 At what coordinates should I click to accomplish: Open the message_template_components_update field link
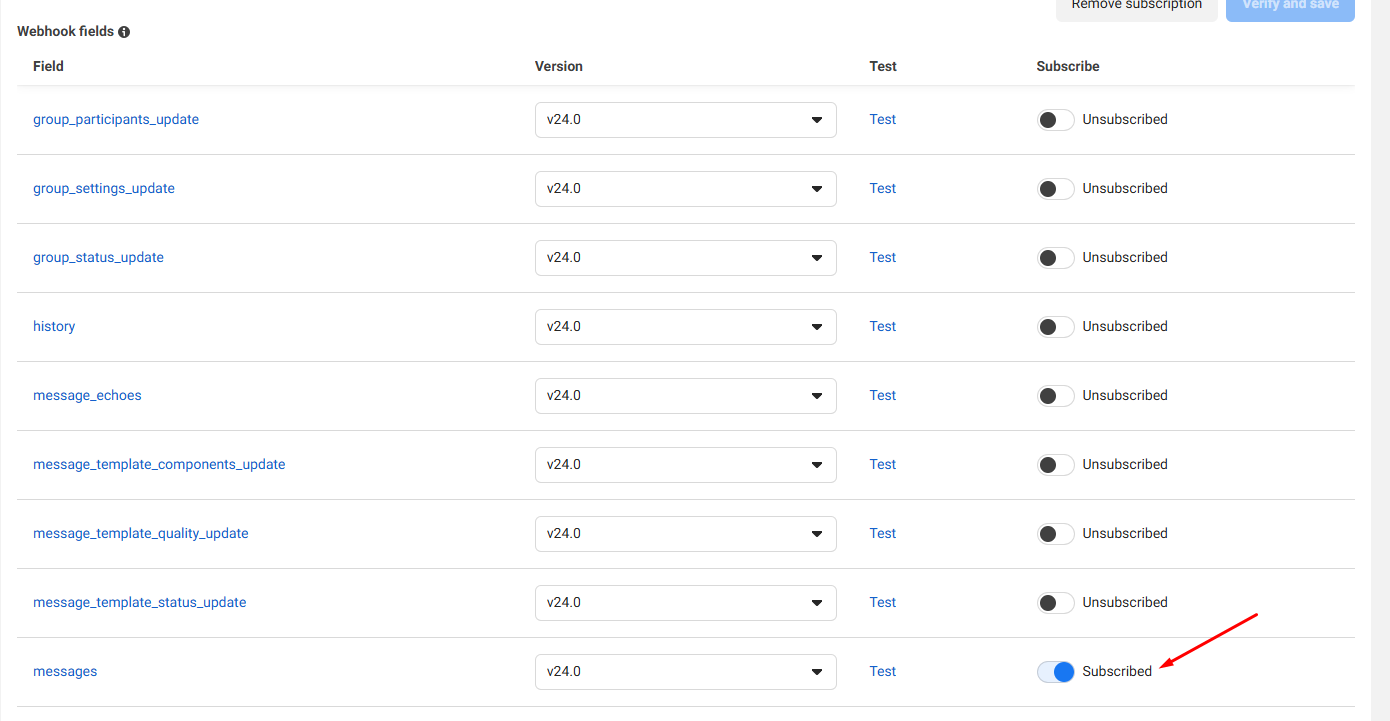(x=159, y=465)
